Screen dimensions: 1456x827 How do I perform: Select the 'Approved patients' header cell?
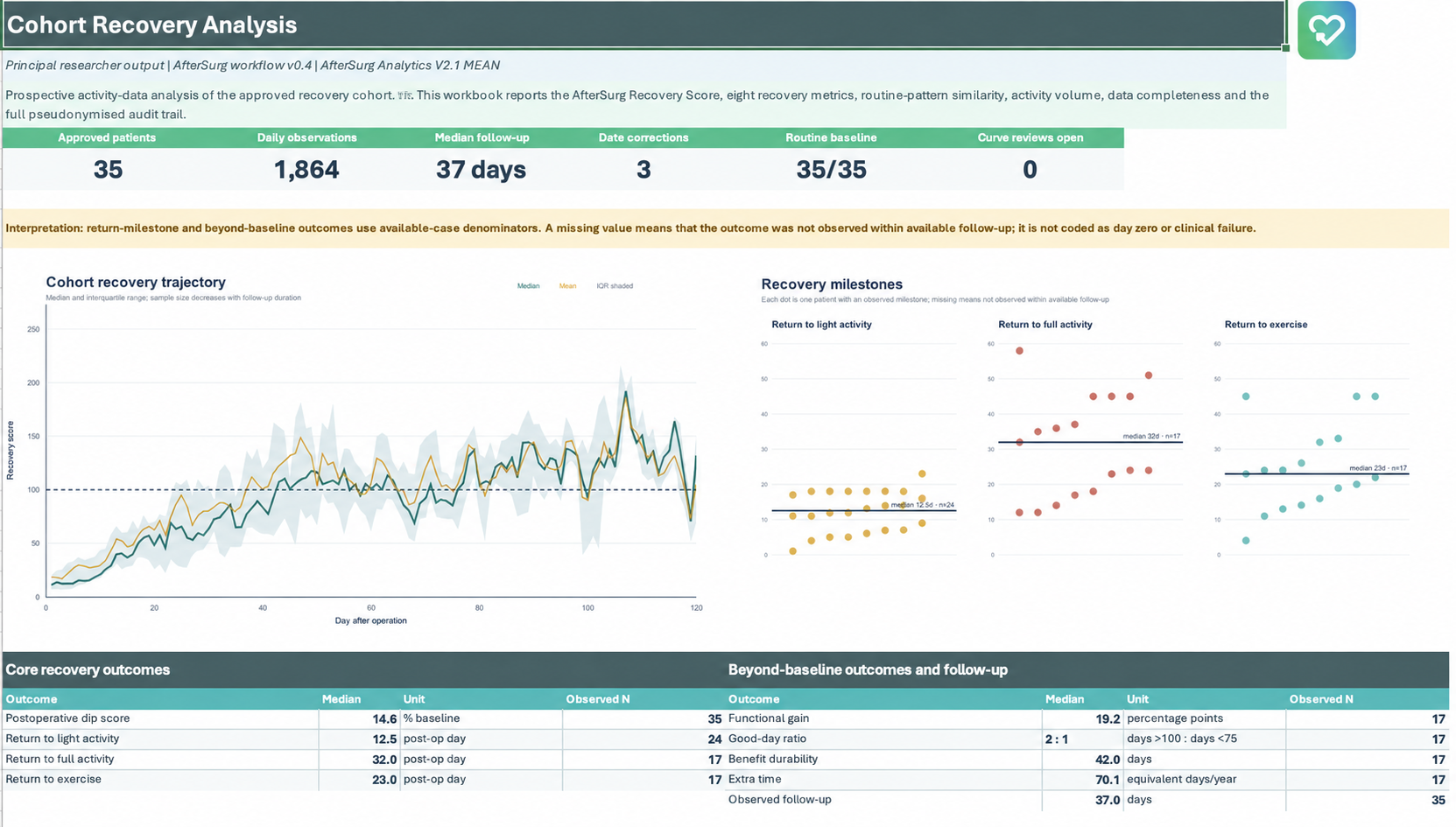click(x=107, y=137)
